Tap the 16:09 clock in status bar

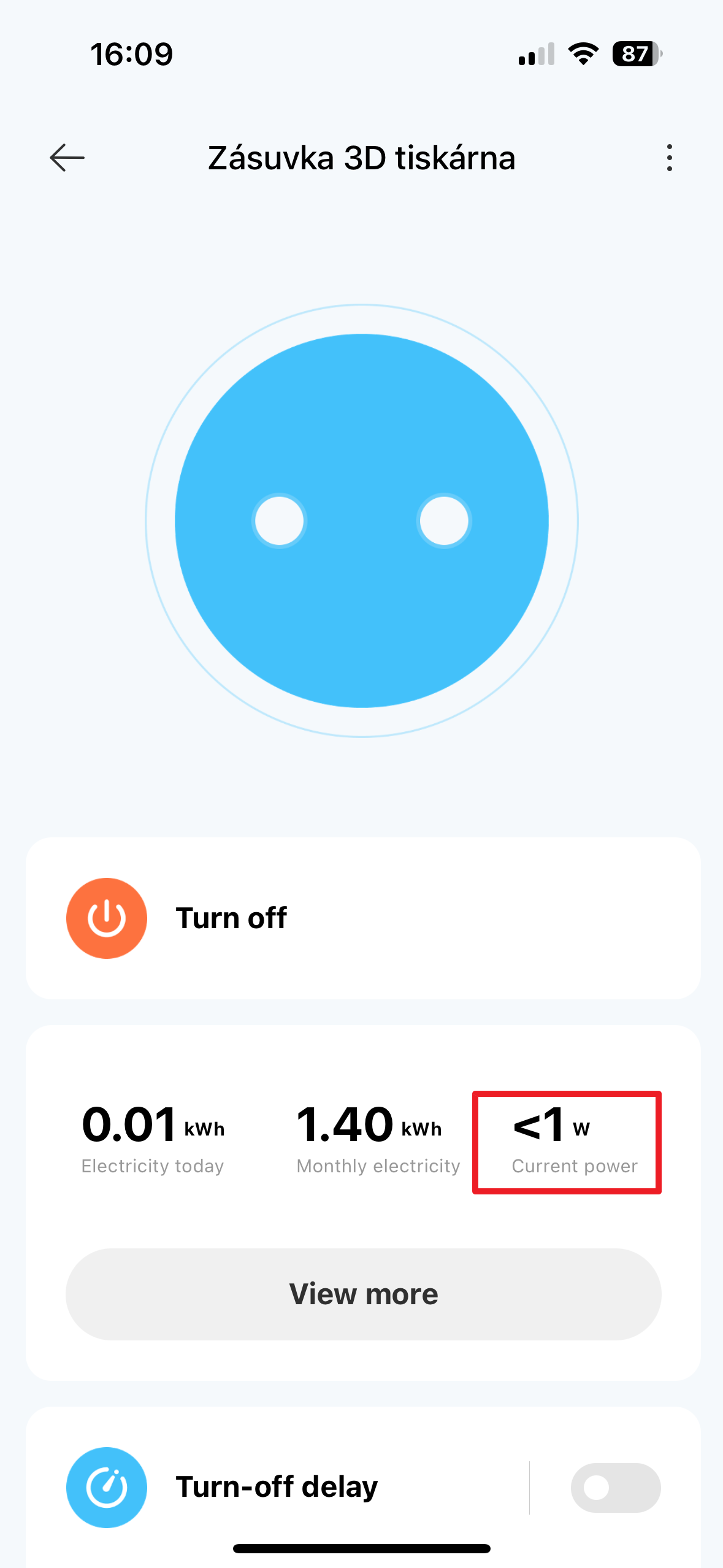(132, 54)
